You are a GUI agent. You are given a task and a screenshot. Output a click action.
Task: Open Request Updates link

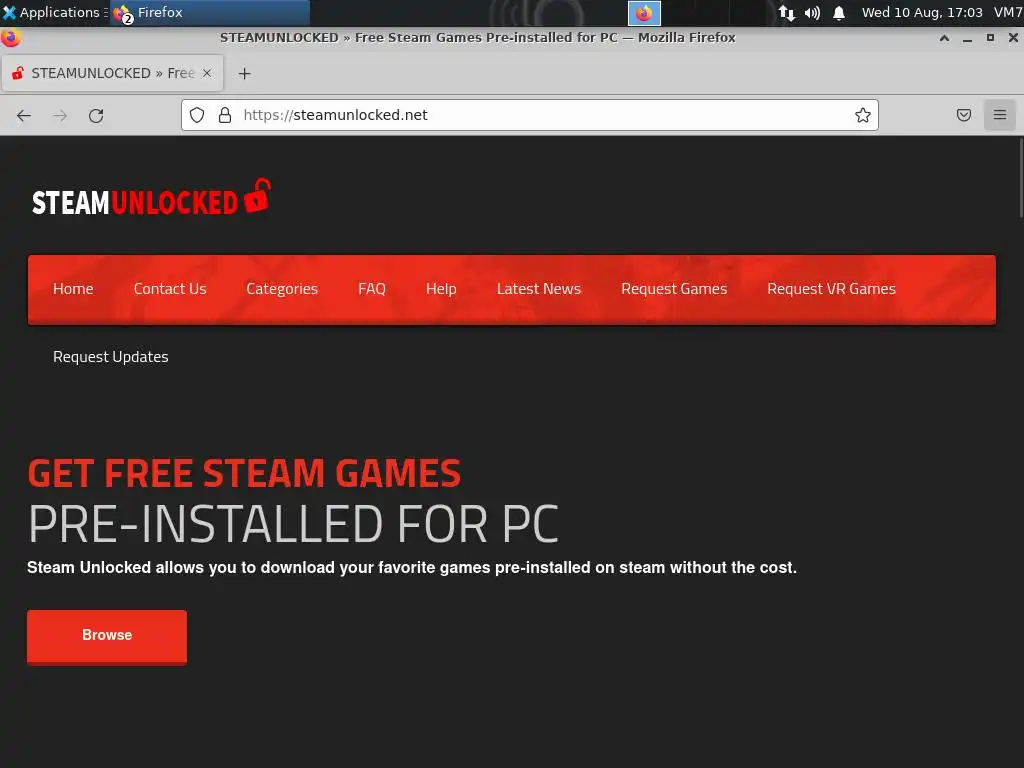click(x=110, y=357)
